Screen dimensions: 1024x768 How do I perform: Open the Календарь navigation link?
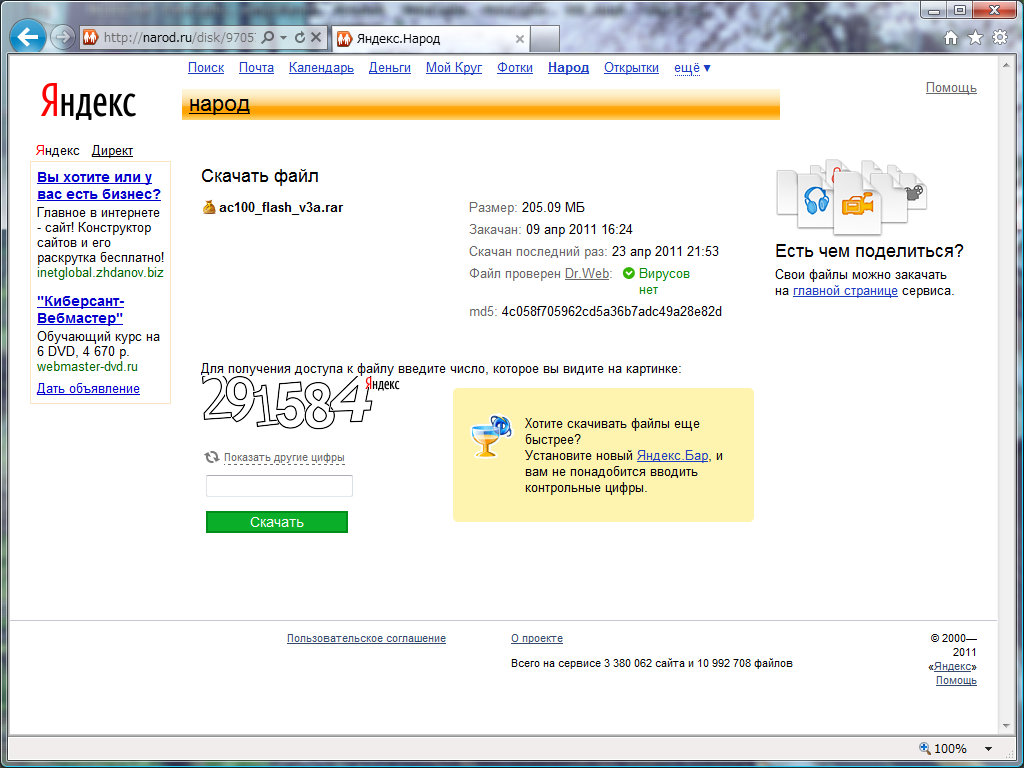321,68
